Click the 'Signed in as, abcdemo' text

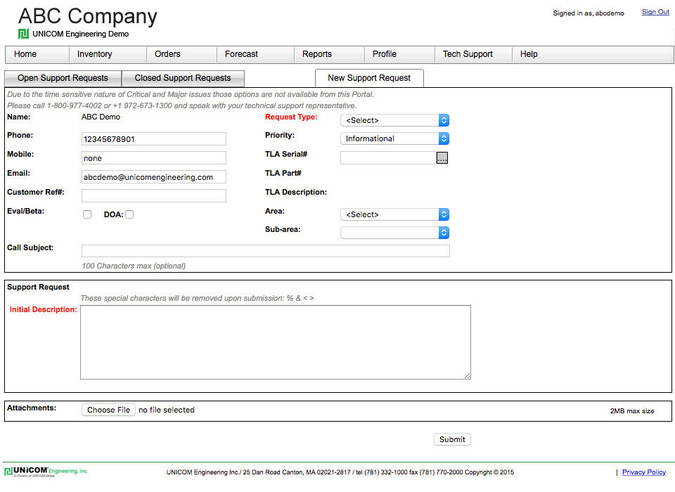pyautogui.click(x=588, y=13)
